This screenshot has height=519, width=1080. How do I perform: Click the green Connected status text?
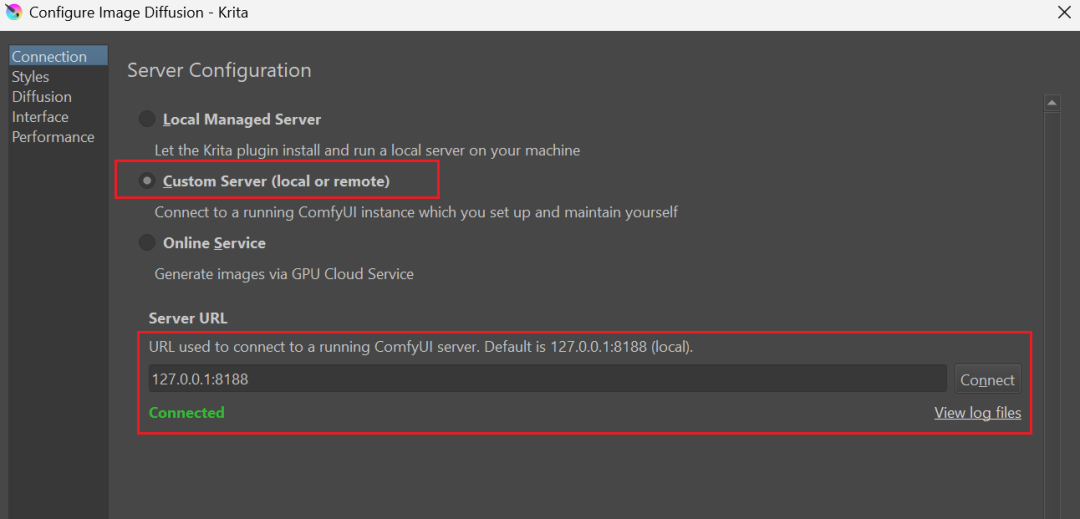[x=187, y=412]
